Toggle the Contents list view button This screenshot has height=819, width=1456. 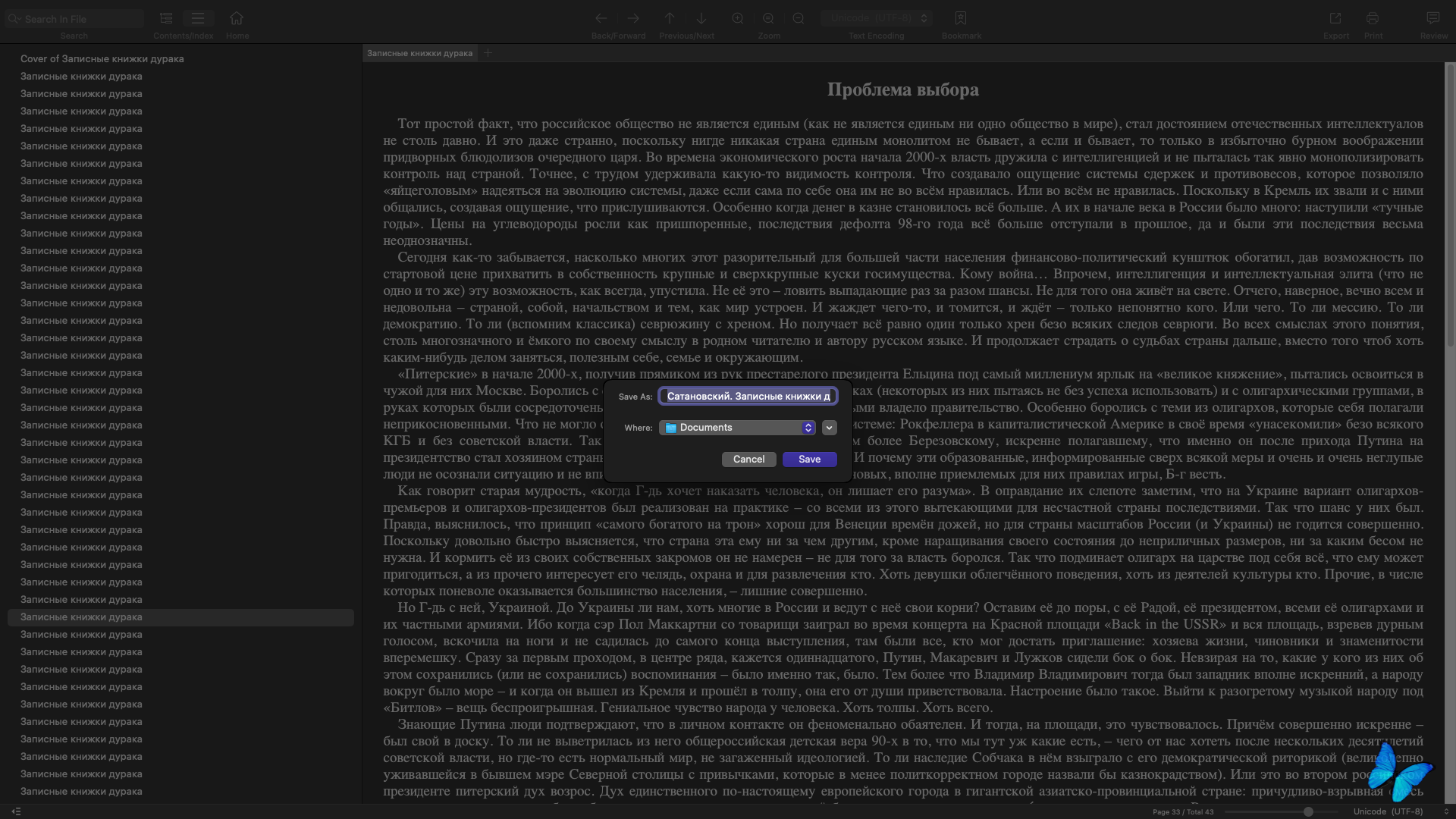tap(166, 18)
